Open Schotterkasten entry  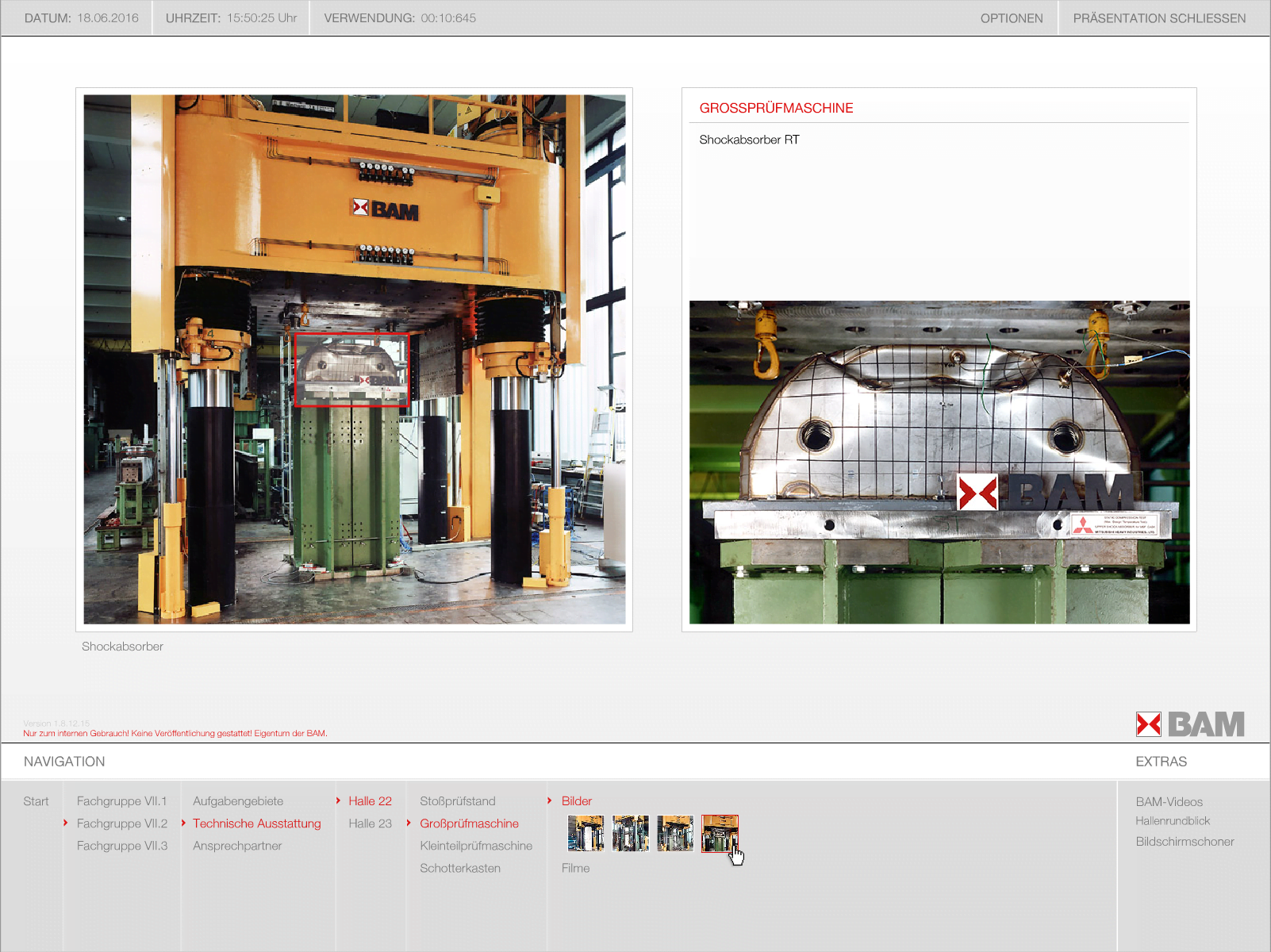460,868
